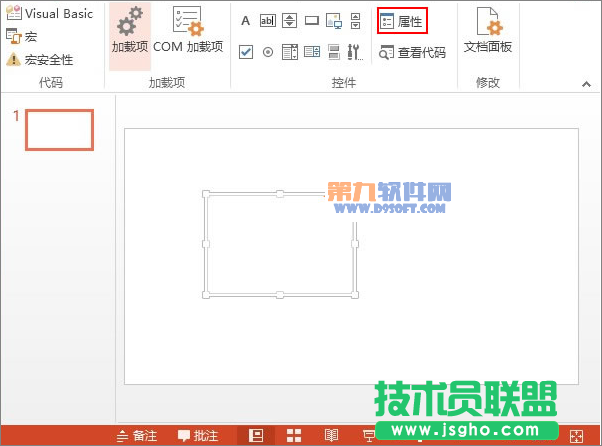Open the Visual Basic editor

50,13
